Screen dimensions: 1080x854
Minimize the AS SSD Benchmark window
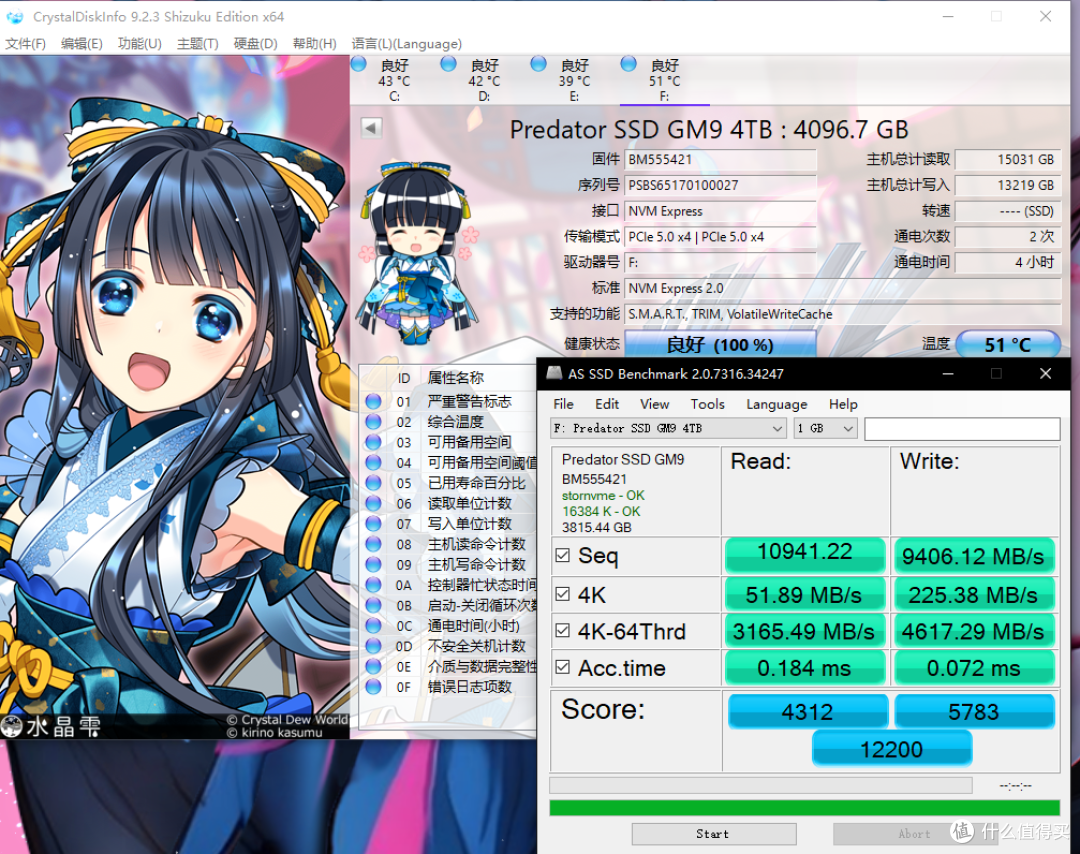pyautogui.click(x=948, y=373)
